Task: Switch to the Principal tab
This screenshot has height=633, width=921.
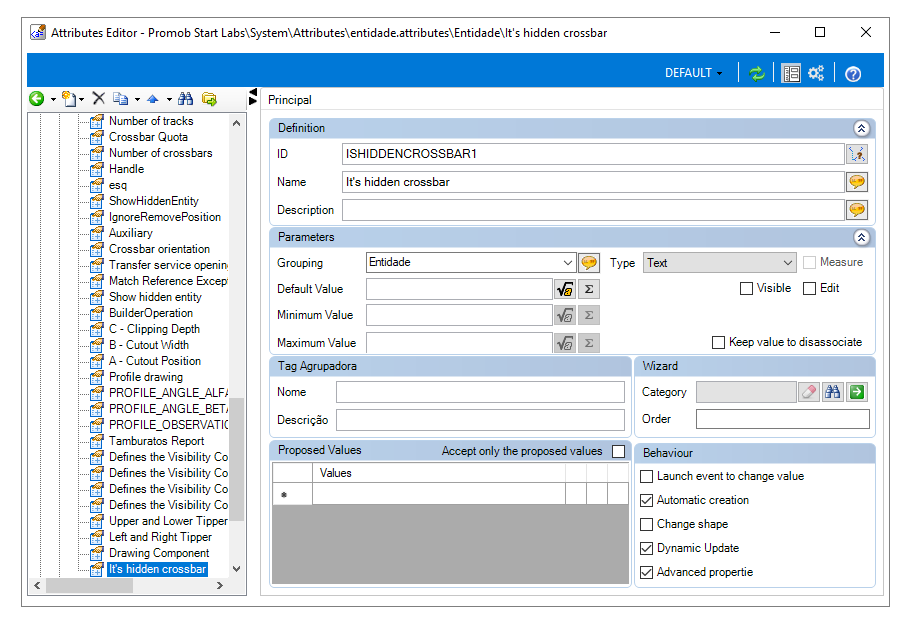Action: click(x=290, y=100)
